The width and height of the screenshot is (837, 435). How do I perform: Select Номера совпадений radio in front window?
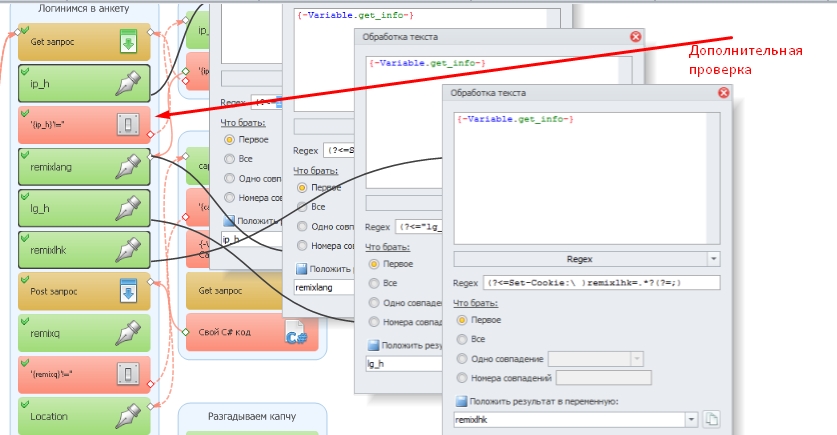(x=462, y=378)
